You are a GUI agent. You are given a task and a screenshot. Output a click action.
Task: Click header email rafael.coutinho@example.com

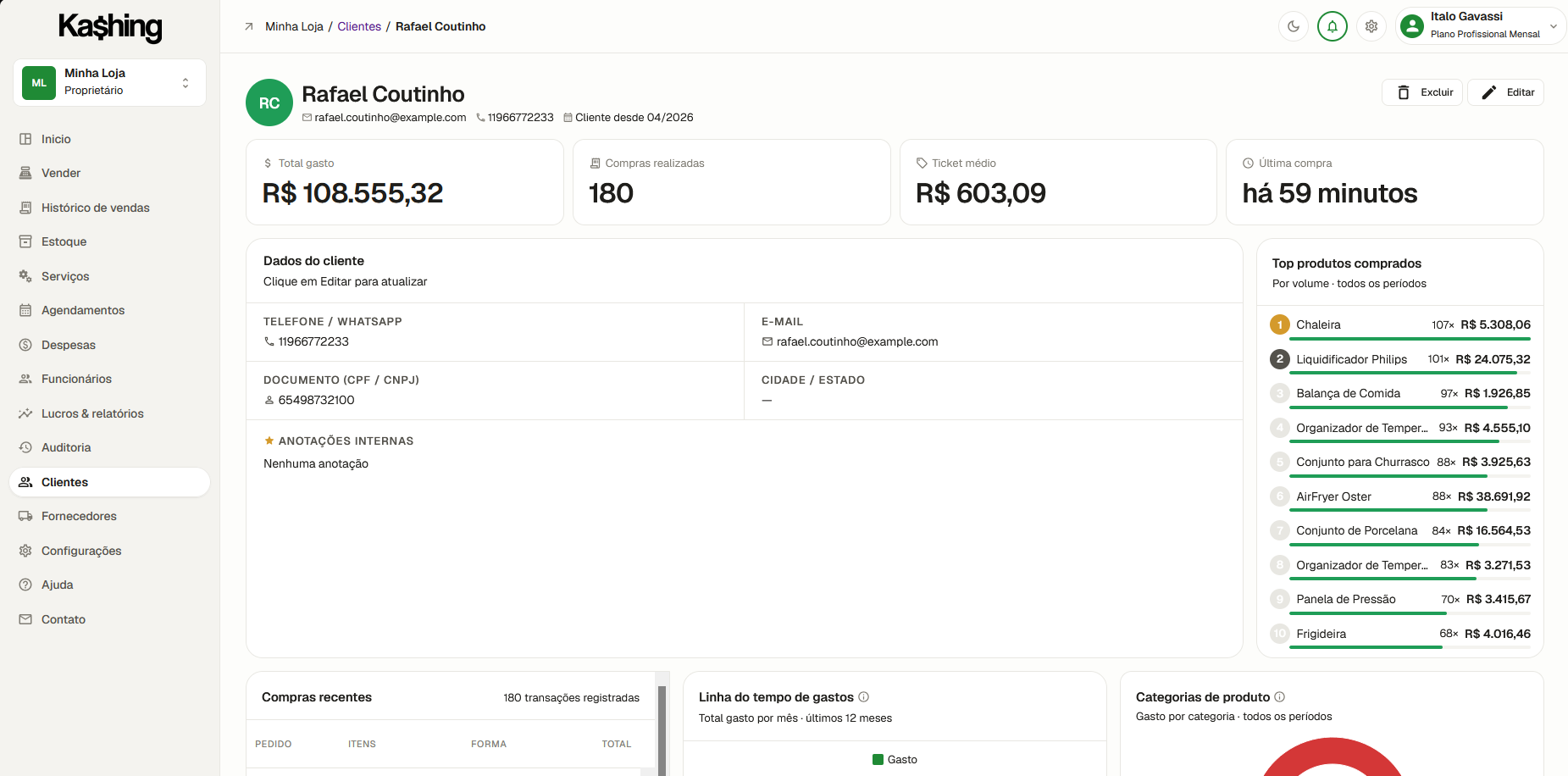point(390,118)
